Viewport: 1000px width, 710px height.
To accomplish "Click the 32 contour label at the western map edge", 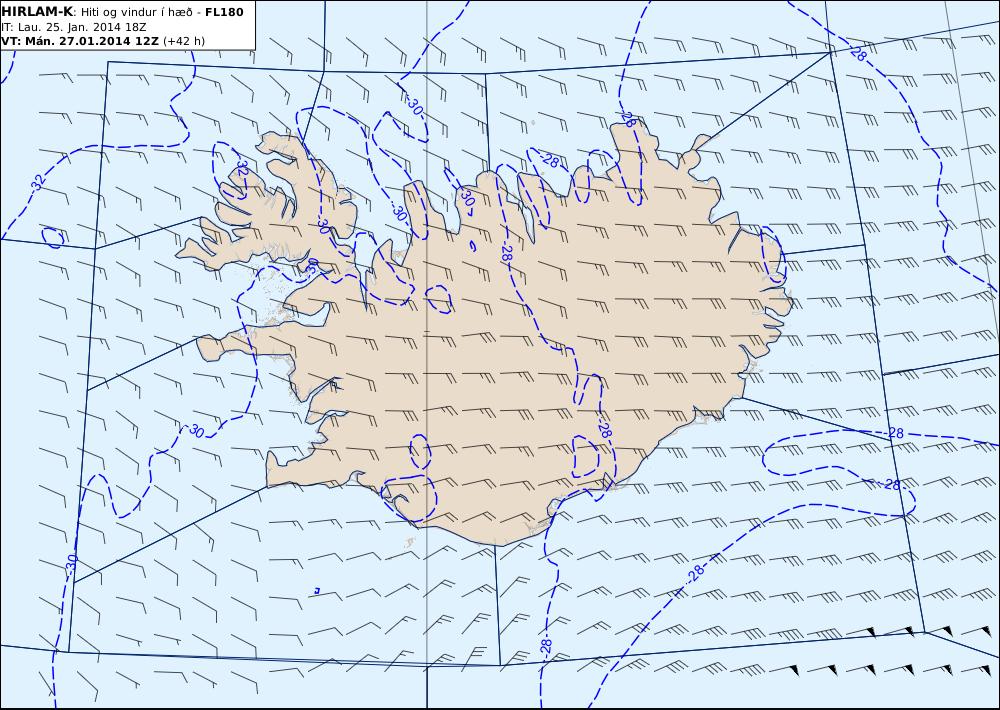I will (39, 182).
